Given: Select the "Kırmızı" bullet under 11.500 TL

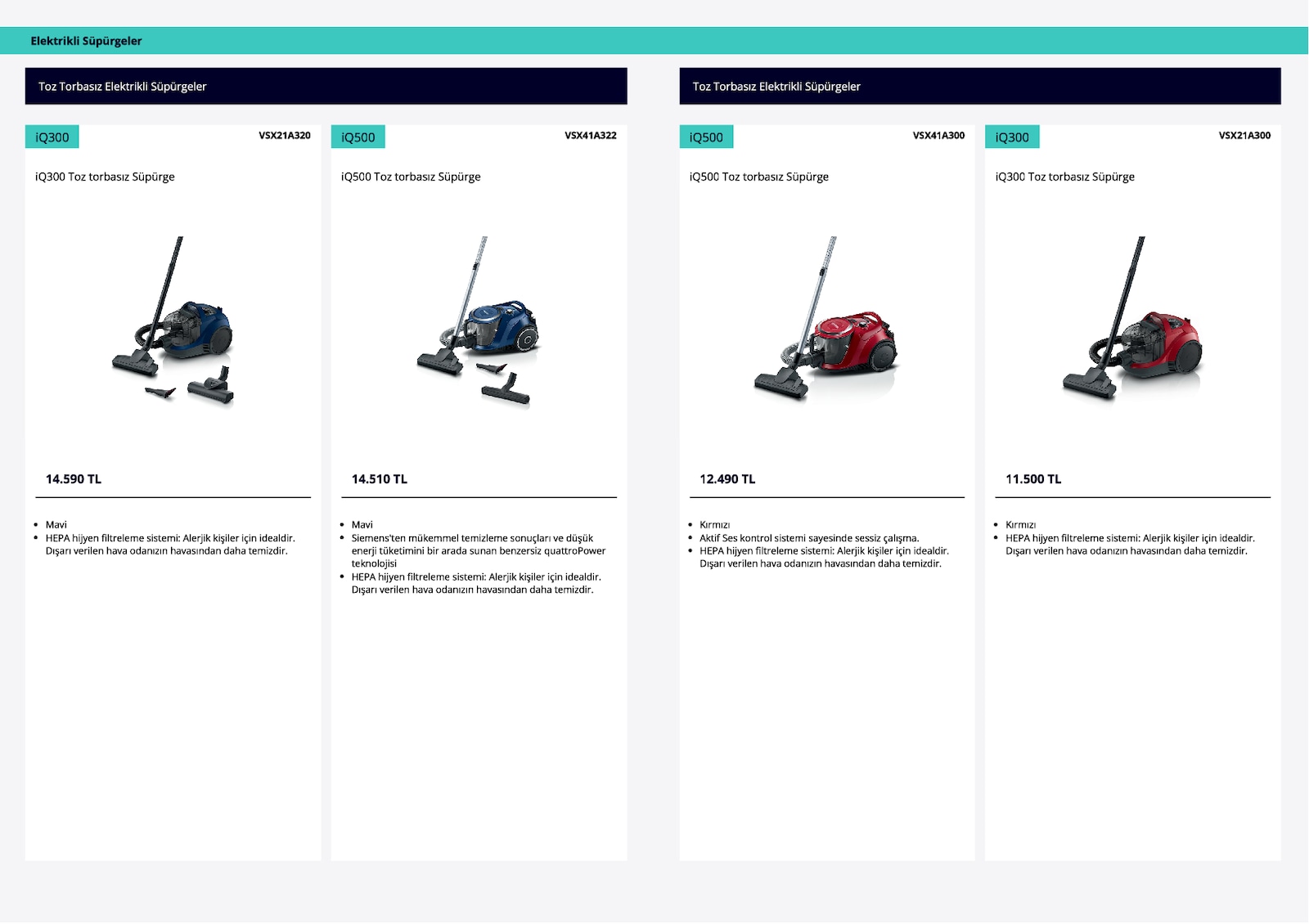Looking at the screenshot, I should pos(1021,525).
